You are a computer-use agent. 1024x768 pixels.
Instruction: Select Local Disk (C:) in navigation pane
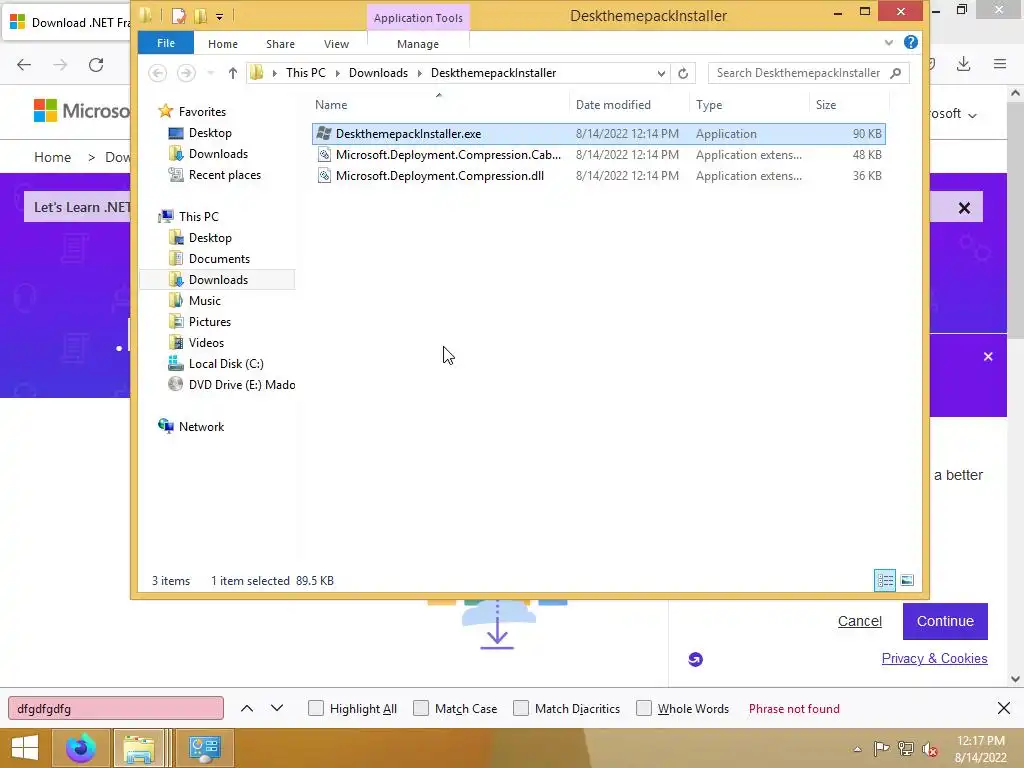click(x=225, y=364)
